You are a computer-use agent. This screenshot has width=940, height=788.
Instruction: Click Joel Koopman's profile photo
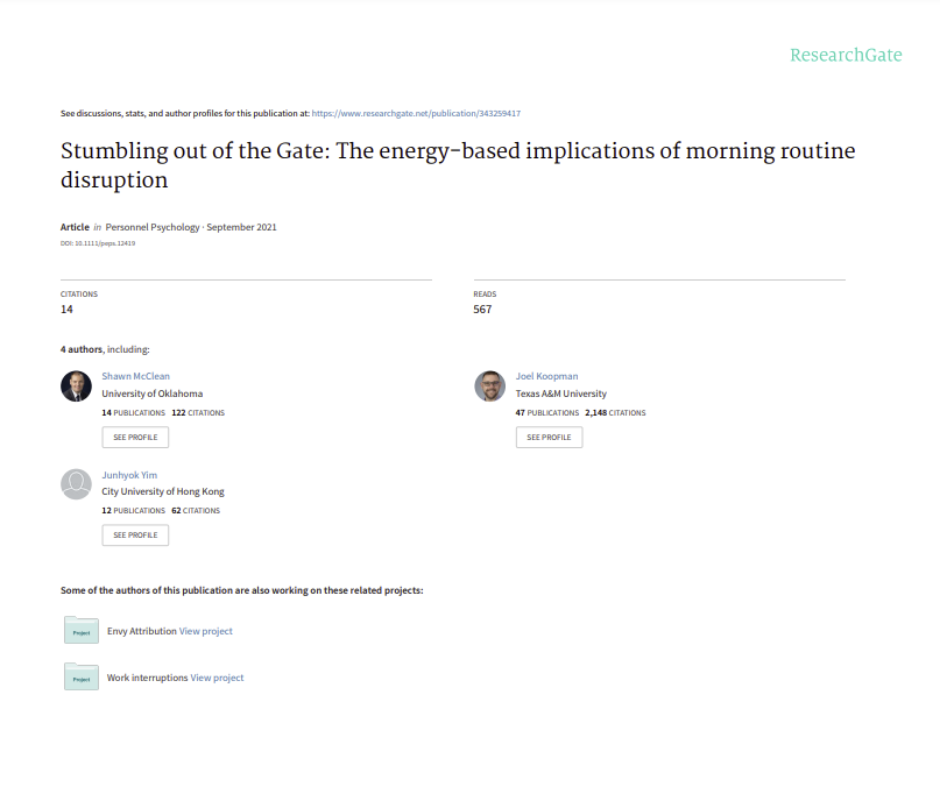click(490, 386)
